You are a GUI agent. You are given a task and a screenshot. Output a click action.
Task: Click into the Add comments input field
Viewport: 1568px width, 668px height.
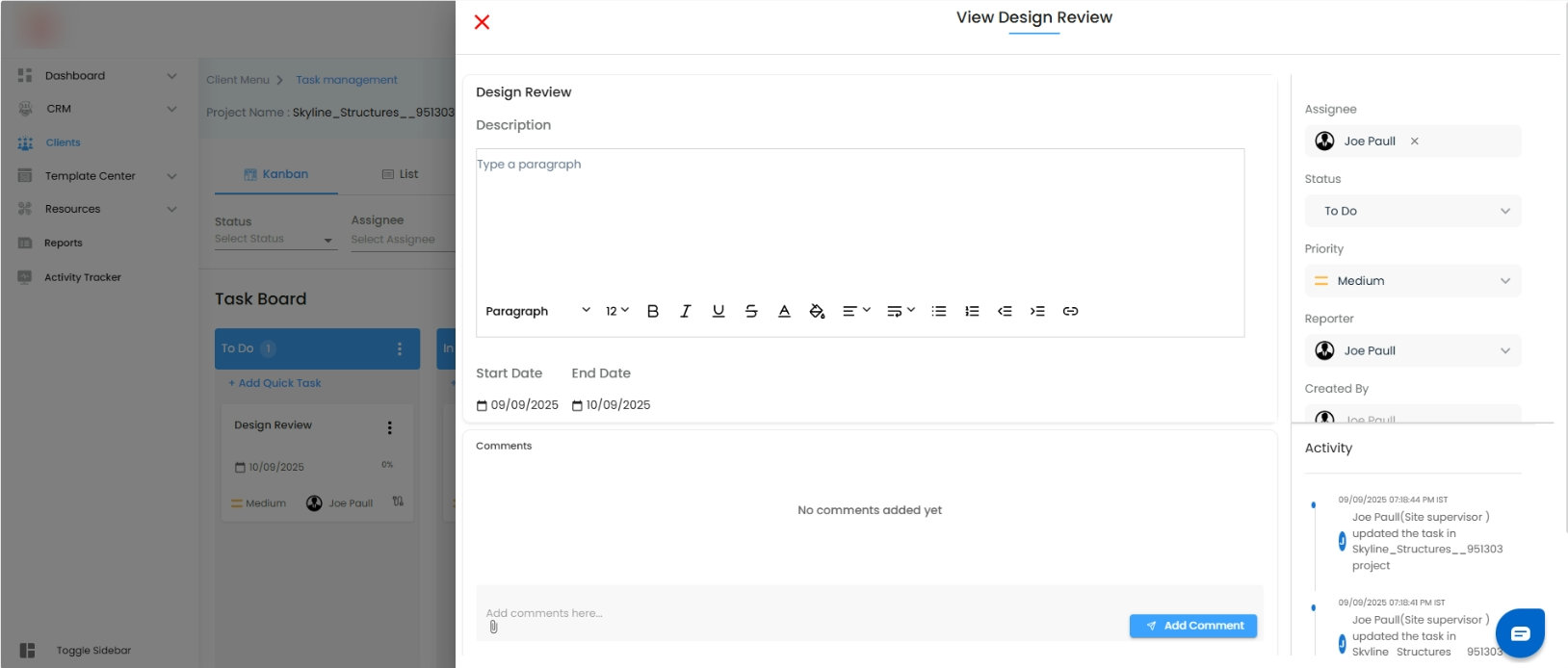click(771, 612)
